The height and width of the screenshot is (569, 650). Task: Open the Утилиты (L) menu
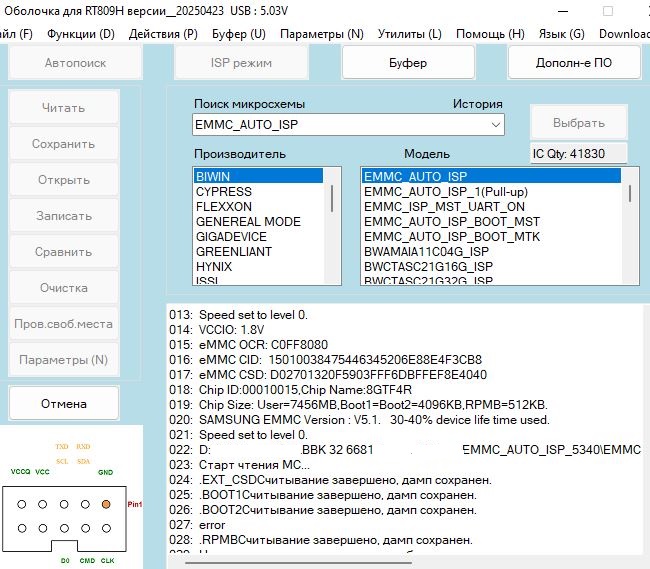410,34
